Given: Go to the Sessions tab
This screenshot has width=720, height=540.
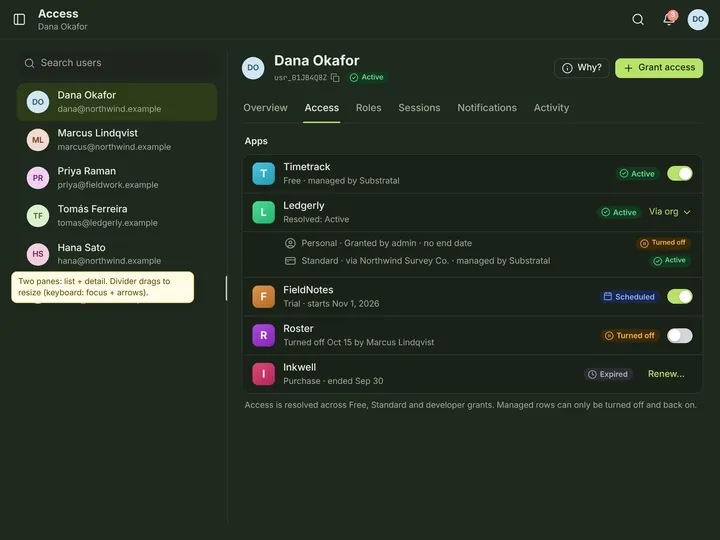Looking at the screenshot, I should 419,108.
